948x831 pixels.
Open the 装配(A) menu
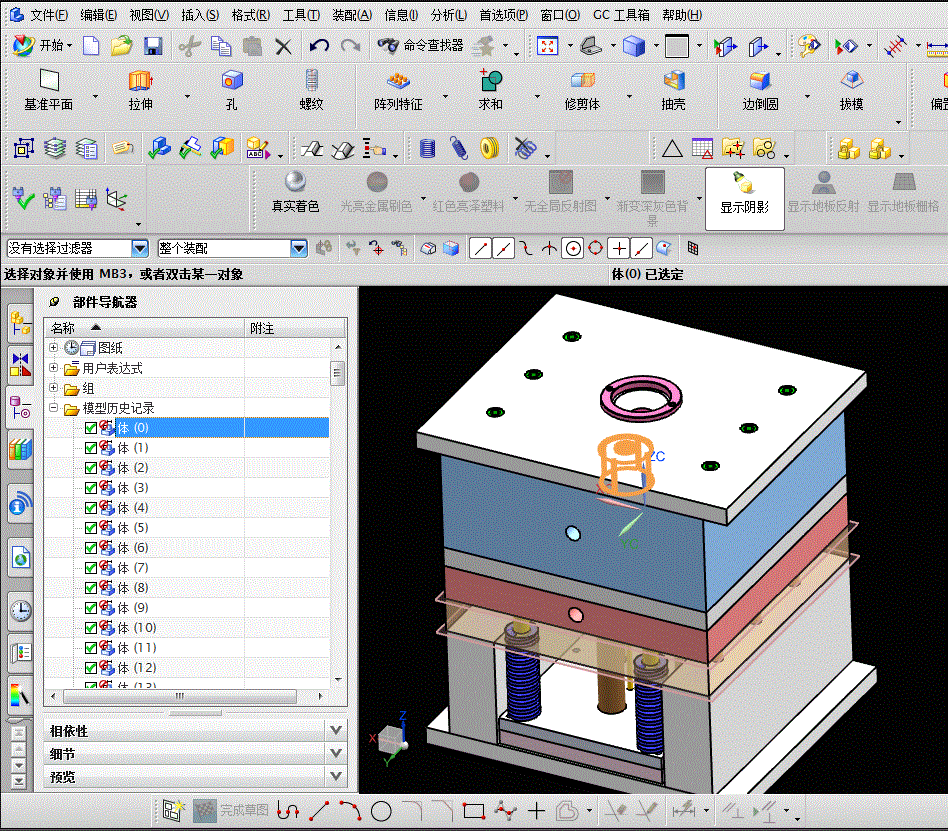click(x=351, y=15)
